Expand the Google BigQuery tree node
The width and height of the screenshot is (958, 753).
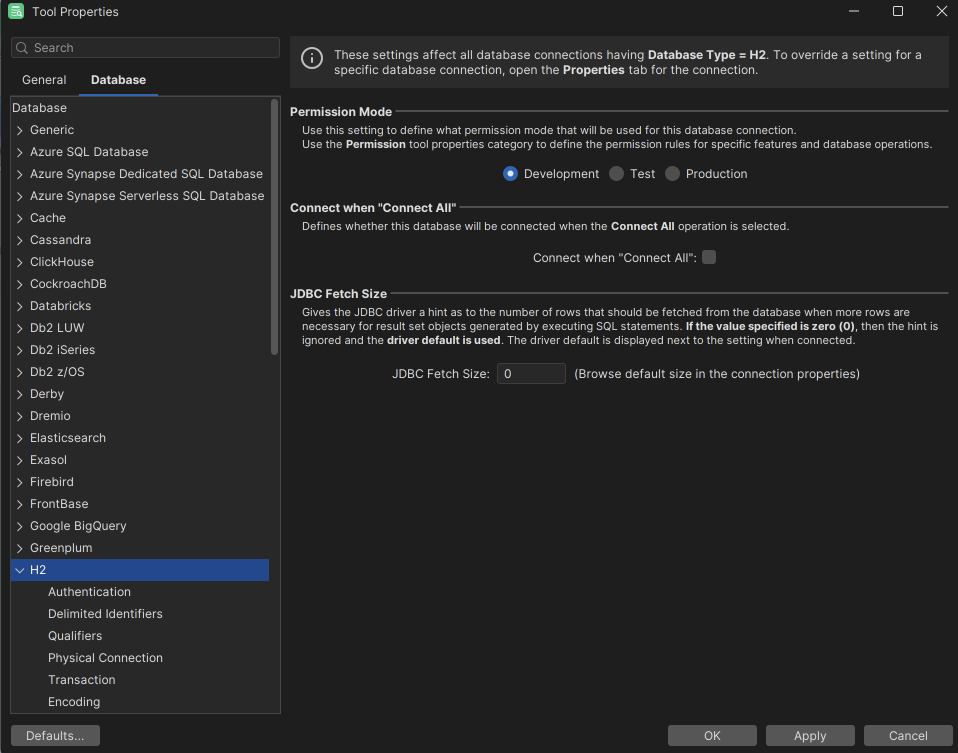point(20,525)
